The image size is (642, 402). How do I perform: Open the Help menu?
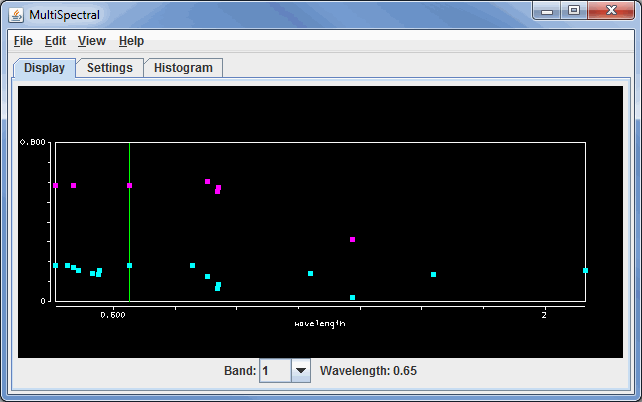131,41
